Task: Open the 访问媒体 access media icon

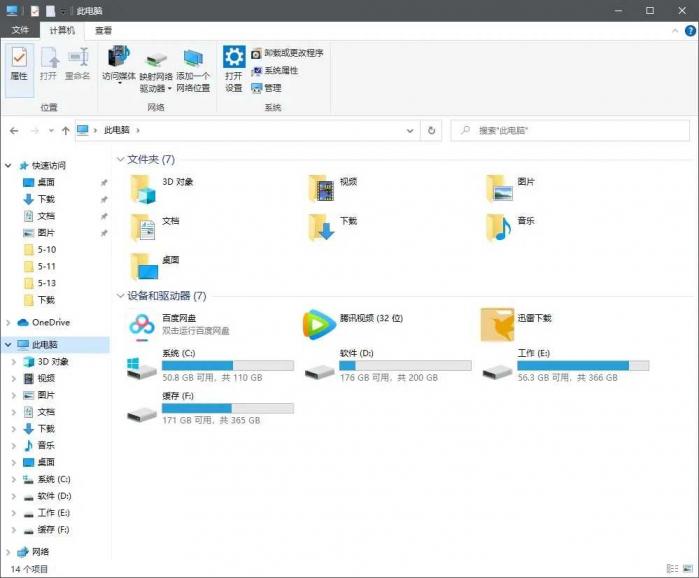Action: pyautogui.click(x=119, y=64)
